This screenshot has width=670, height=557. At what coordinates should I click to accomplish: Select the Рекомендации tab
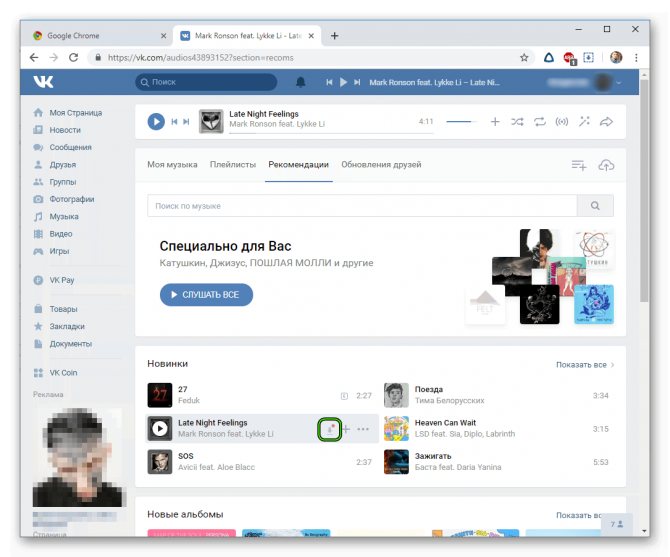[x=298, y=164]
